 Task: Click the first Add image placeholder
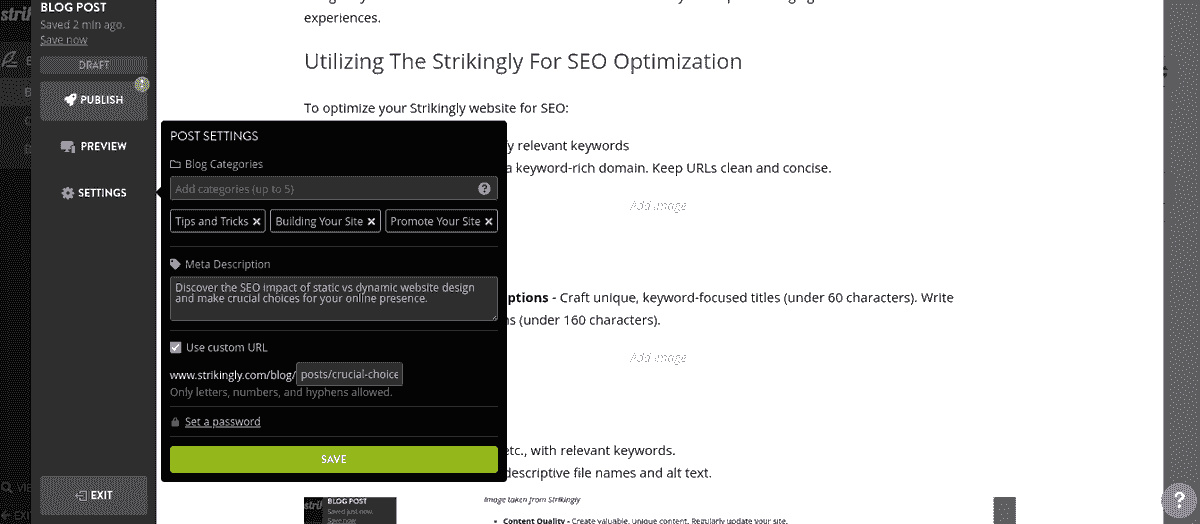pos(658,206)
